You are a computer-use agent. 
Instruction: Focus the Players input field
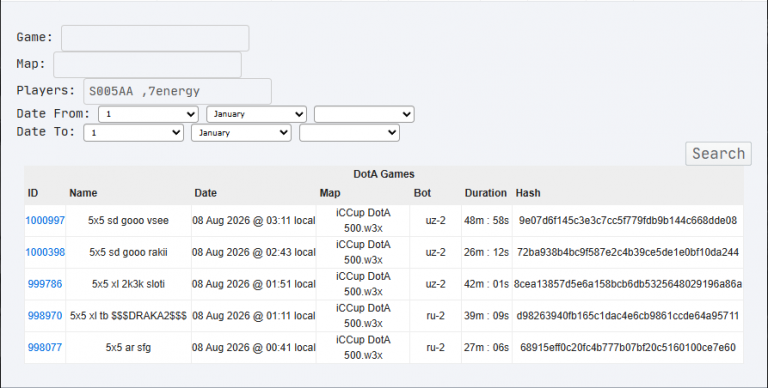coord(177,91)
